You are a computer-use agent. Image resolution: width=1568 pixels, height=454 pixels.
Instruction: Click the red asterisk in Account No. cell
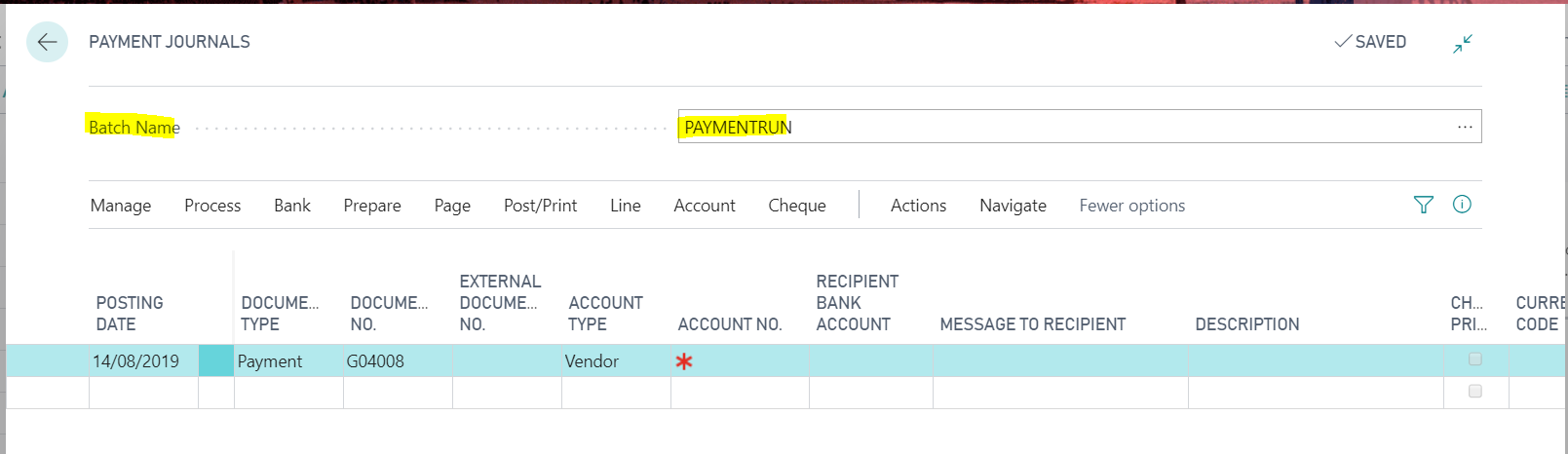point(684,361)
